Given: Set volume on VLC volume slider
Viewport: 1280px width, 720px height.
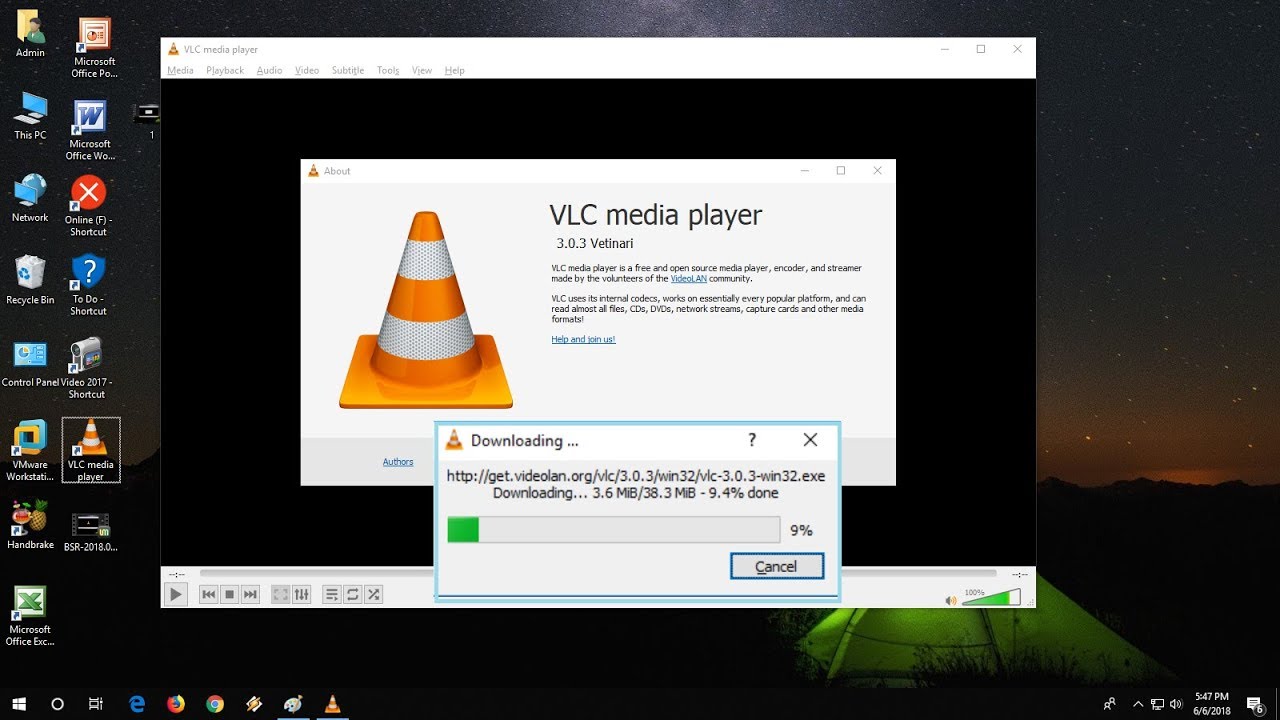Looking at the screenshot, I should pyautogui.click(x=991, y=598).
